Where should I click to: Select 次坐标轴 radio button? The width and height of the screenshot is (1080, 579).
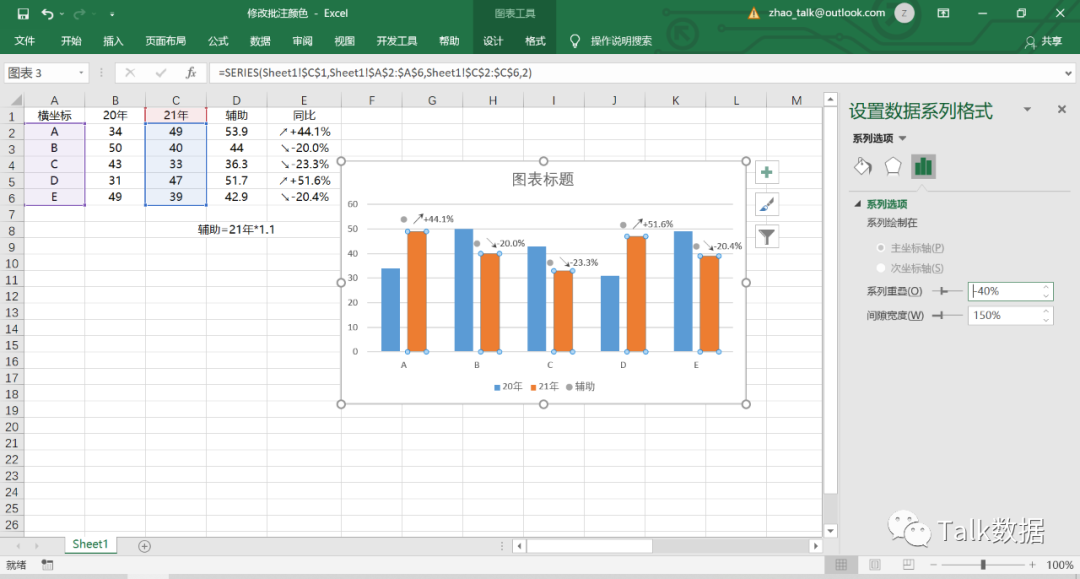pos(881,268)
